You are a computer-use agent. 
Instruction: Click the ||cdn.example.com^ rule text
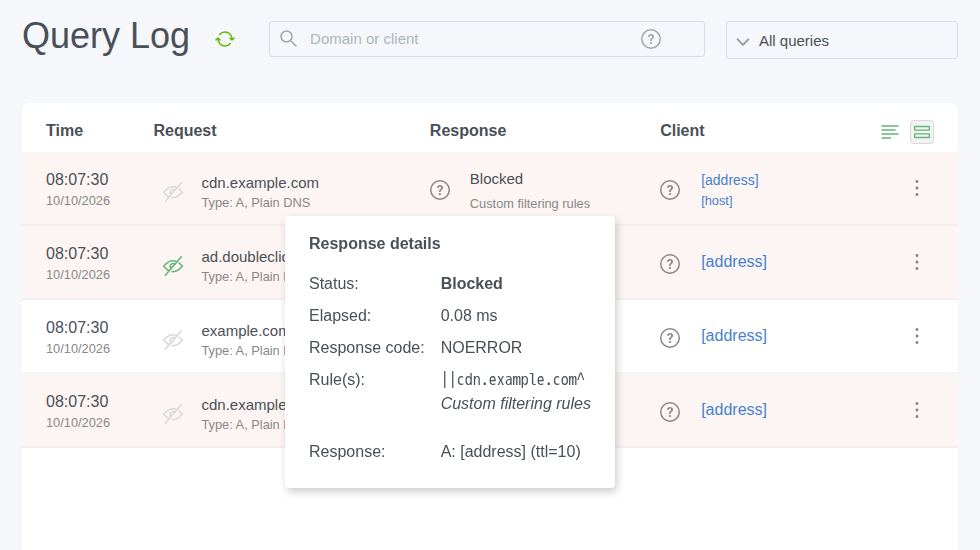click(x=513, y=379)
